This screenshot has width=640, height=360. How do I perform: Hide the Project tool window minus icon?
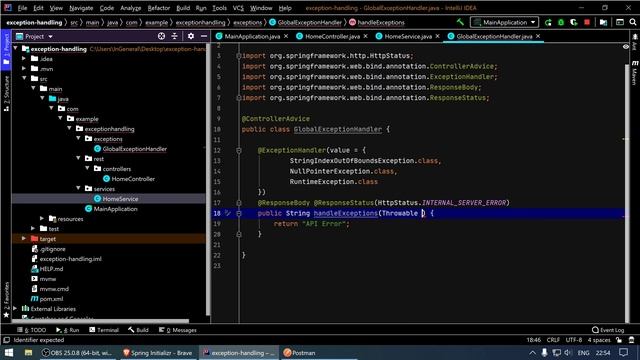pos(204,36)
